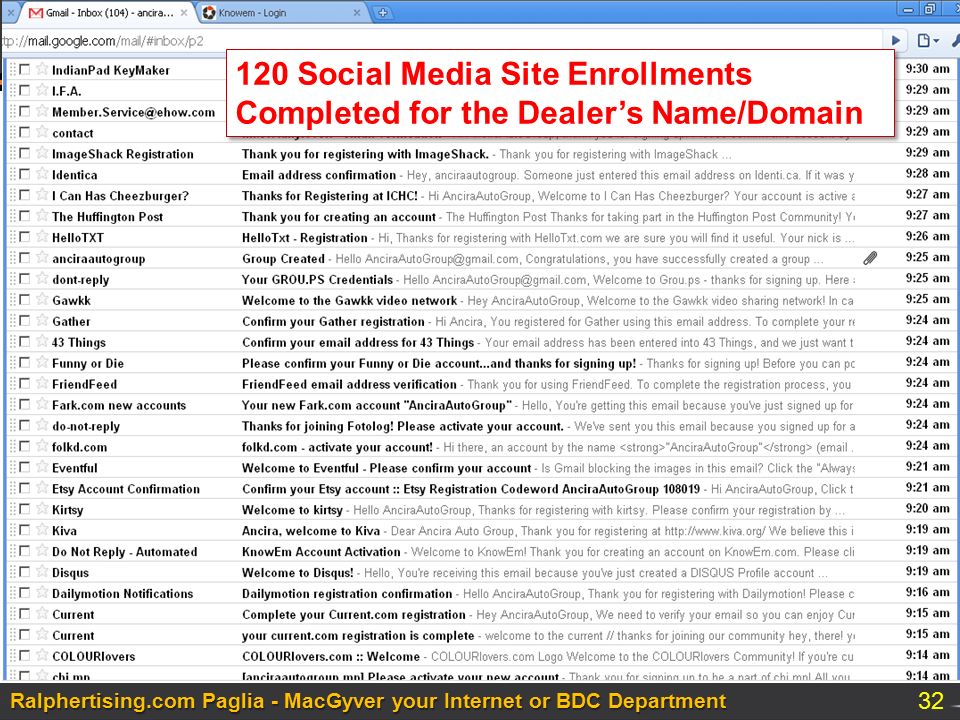Star the FriendFeed email
The width and height of the screenshot is (960, 720).
[42, 383]
